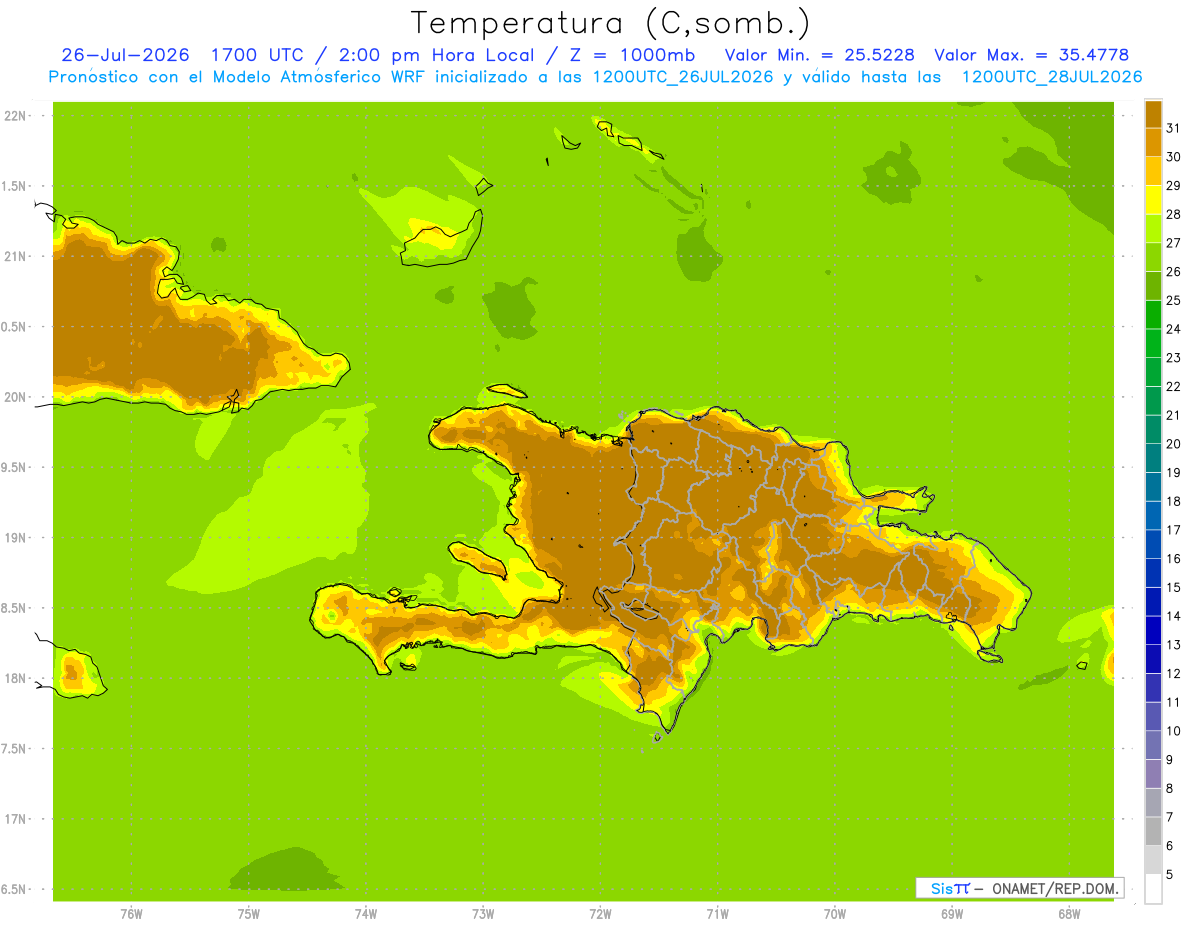Click the latitude label '6.5N'
Image resolution: width=1200 pixels, height=927 pixels.
pos(14,889)
